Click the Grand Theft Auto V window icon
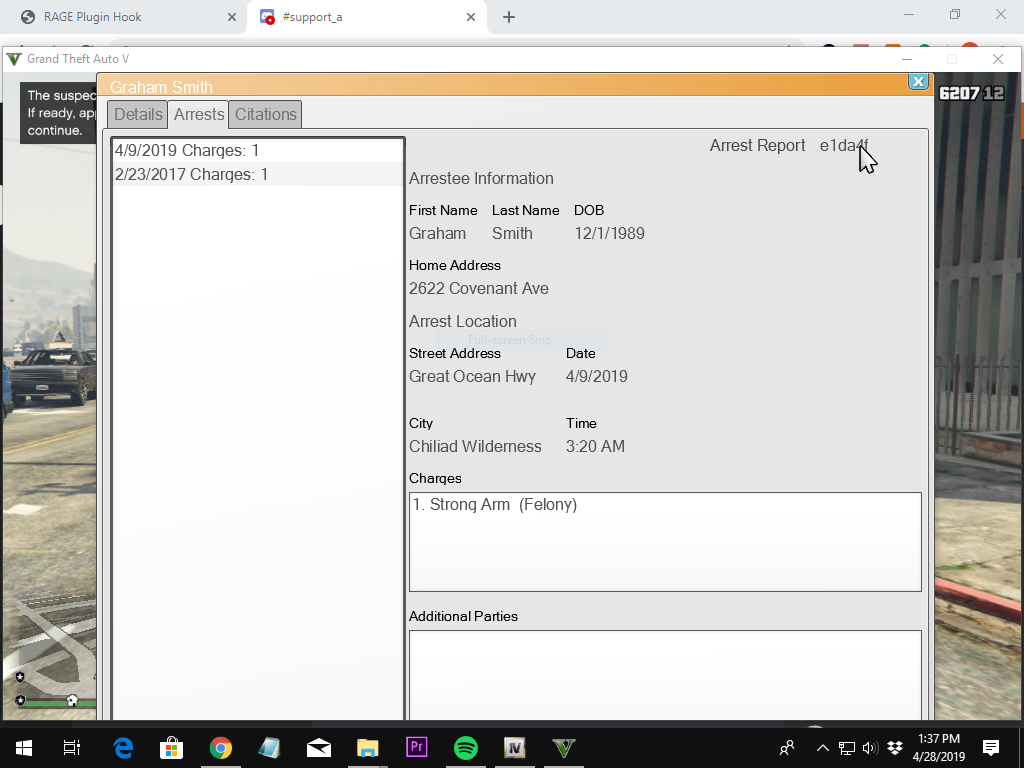This screenshot has height=768, width=1024. pyautogui.click(x=14, y=59)
